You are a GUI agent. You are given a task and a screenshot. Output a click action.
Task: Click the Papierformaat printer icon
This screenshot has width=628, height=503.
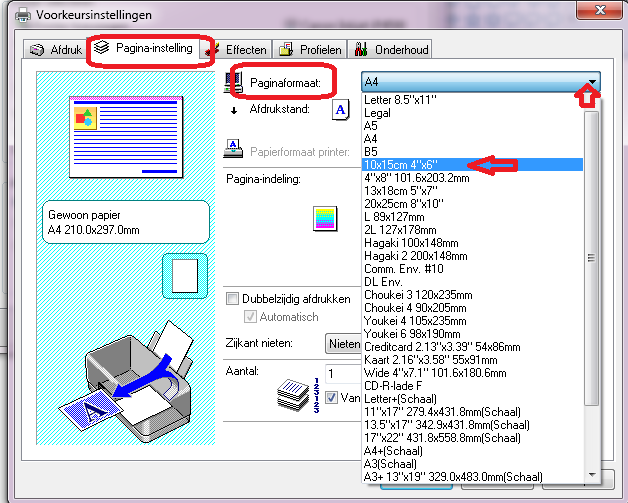(233, 149)
